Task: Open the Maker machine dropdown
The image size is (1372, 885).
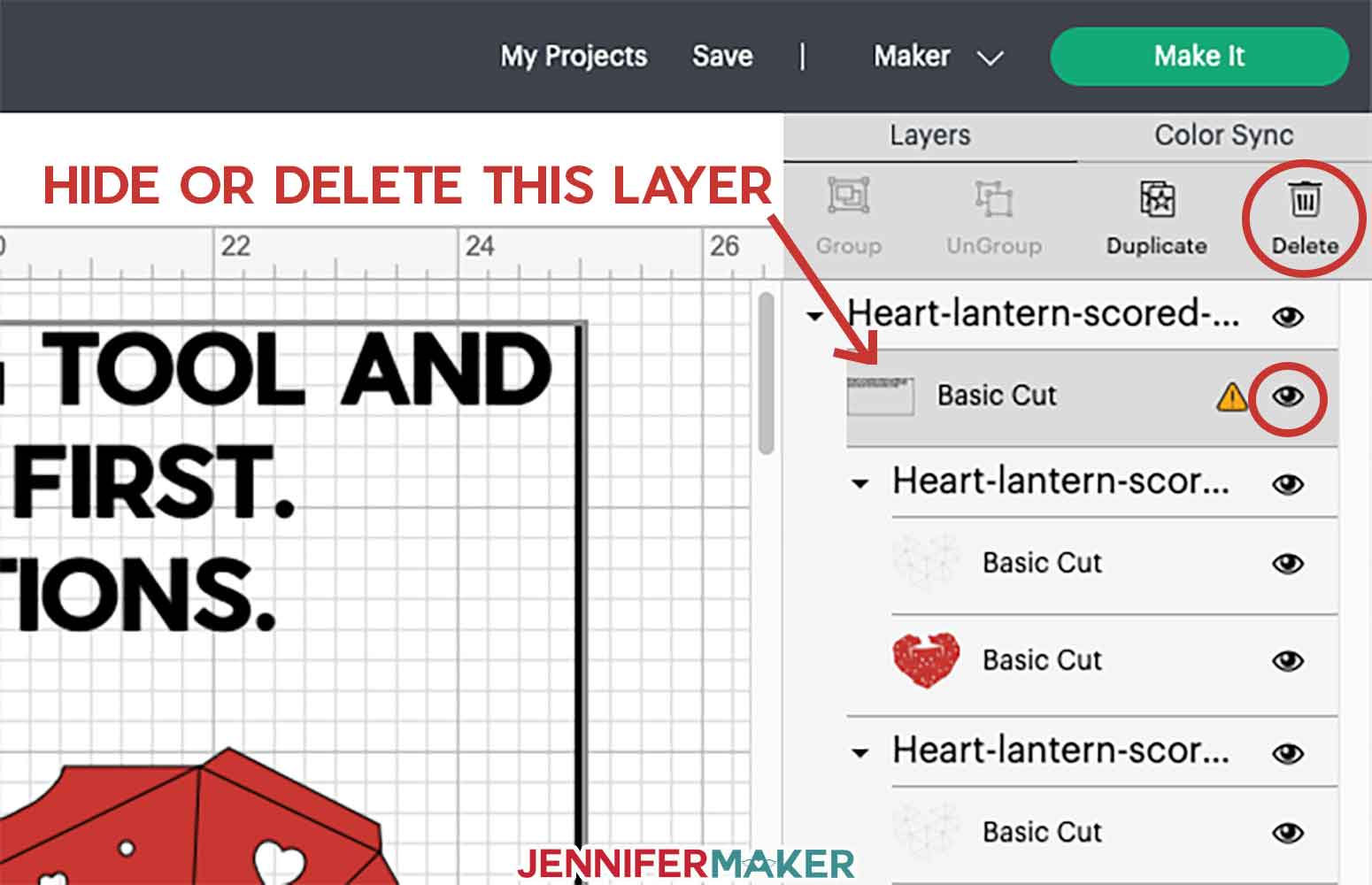Action: (x=938, y=57)
